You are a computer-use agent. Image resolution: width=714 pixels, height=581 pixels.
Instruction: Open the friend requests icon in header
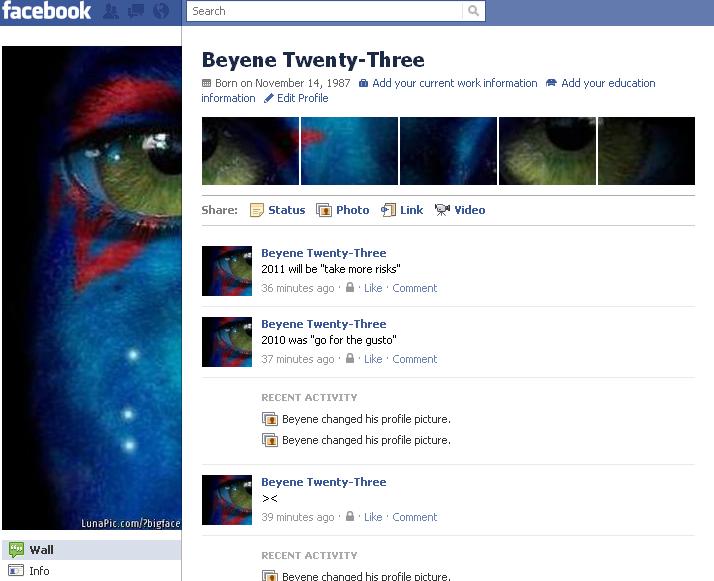coord(111,11)
